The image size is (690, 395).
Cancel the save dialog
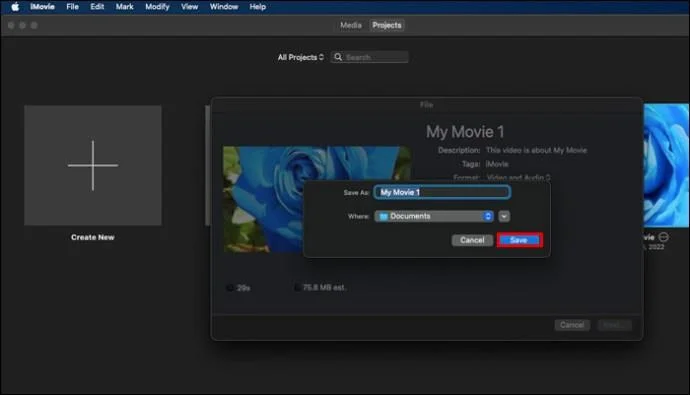(472, 240)
